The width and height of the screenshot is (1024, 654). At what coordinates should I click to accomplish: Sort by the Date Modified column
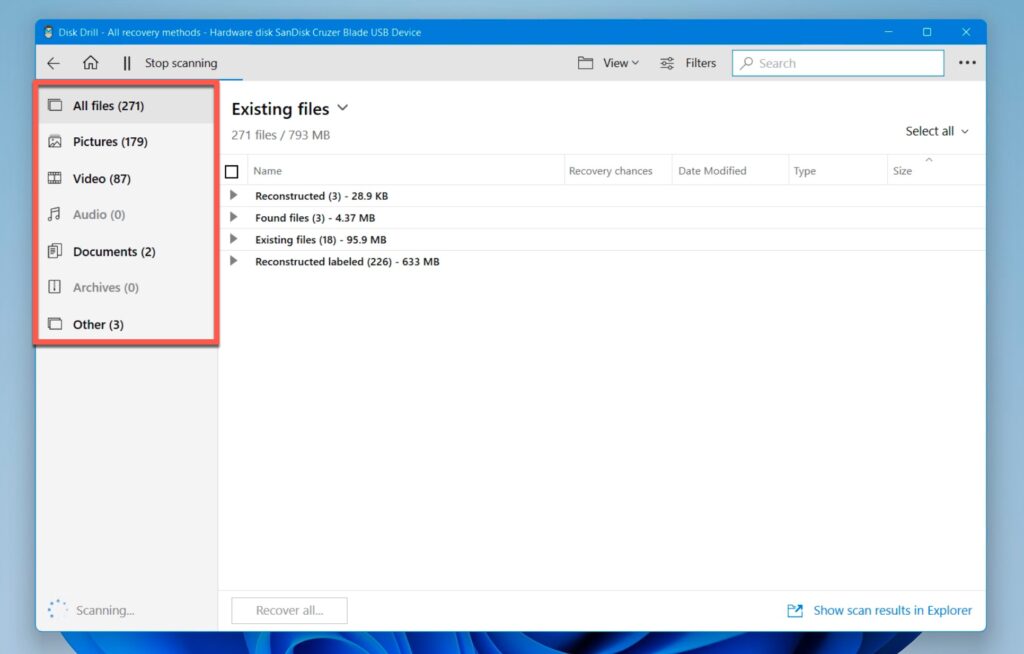711,170
